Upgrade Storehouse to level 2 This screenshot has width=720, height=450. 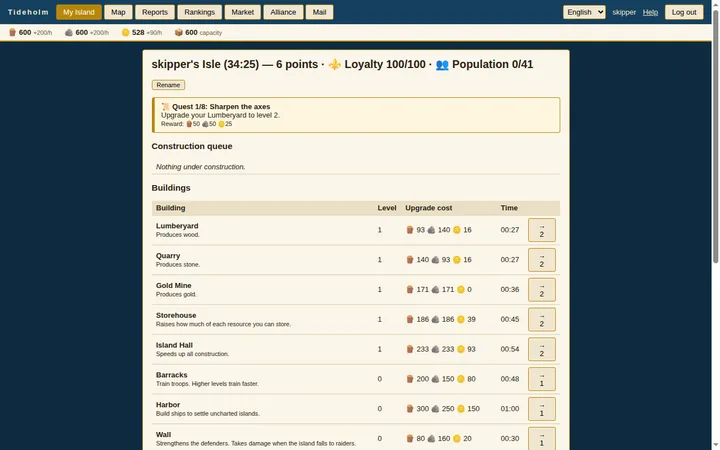542,320
